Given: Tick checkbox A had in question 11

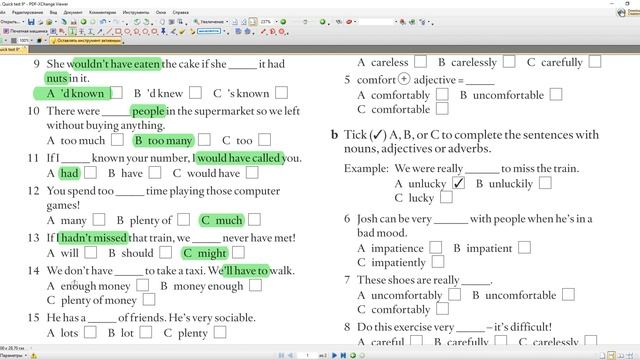Looking at the screenshot, I should 90,172.
